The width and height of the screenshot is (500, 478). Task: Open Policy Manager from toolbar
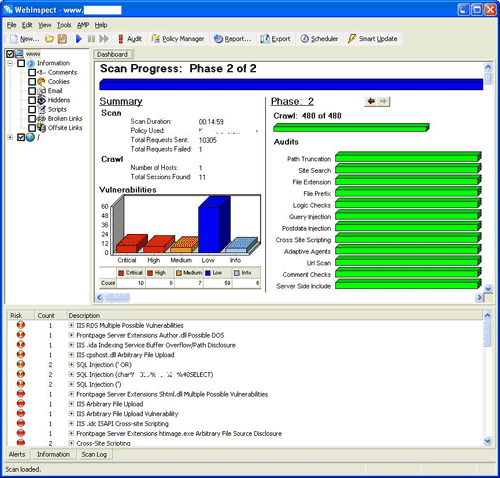point(178,39)
